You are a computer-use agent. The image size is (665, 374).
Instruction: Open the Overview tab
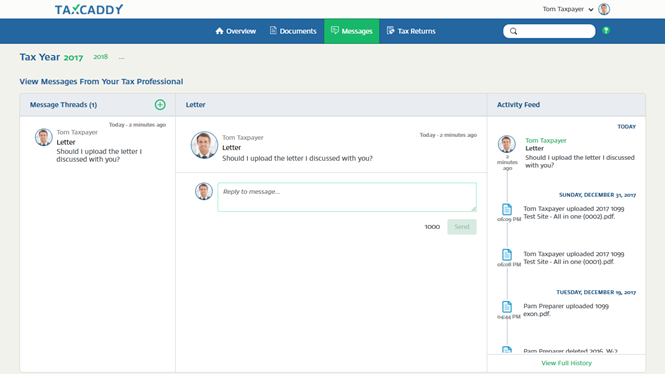[x=235, y=31]
